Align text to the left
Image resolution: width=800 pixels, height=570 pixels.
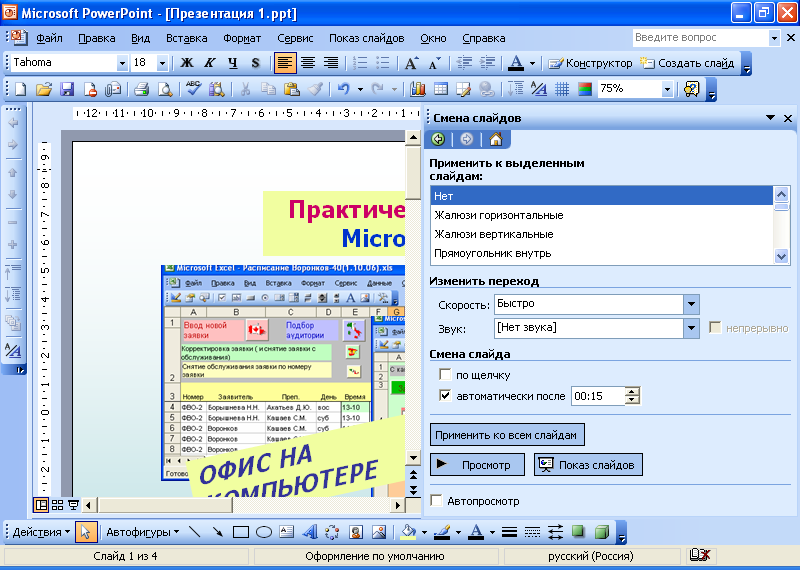tap(285, 63)
